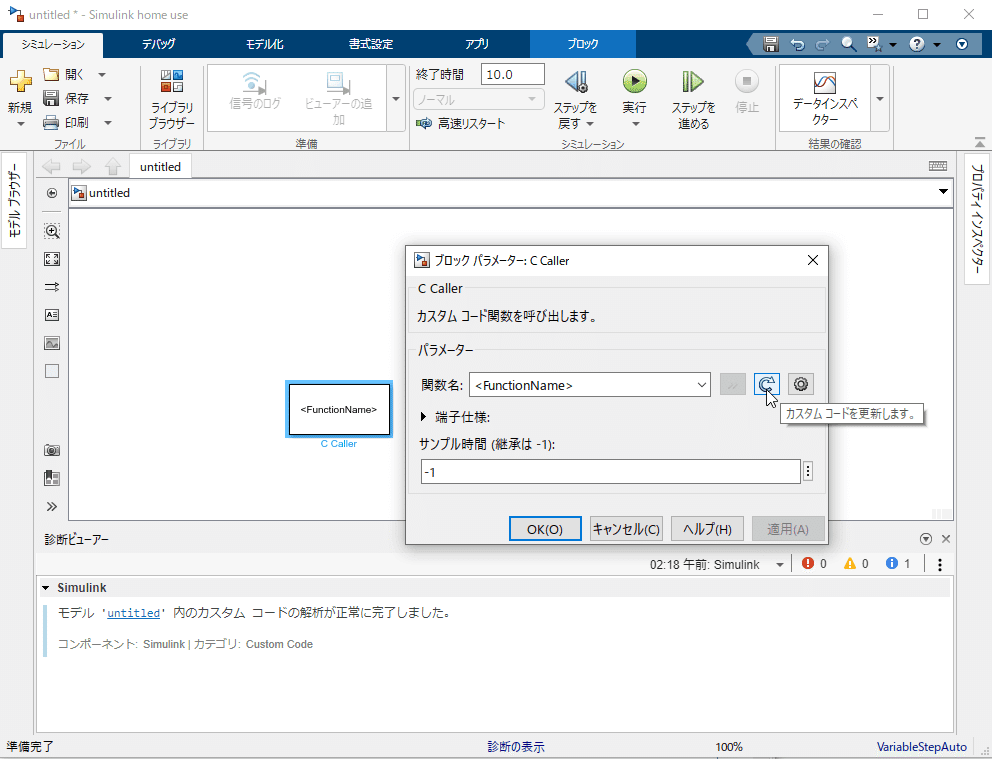
Task: Collapse the Simulink diagnostics group
Action: [46, 588]
